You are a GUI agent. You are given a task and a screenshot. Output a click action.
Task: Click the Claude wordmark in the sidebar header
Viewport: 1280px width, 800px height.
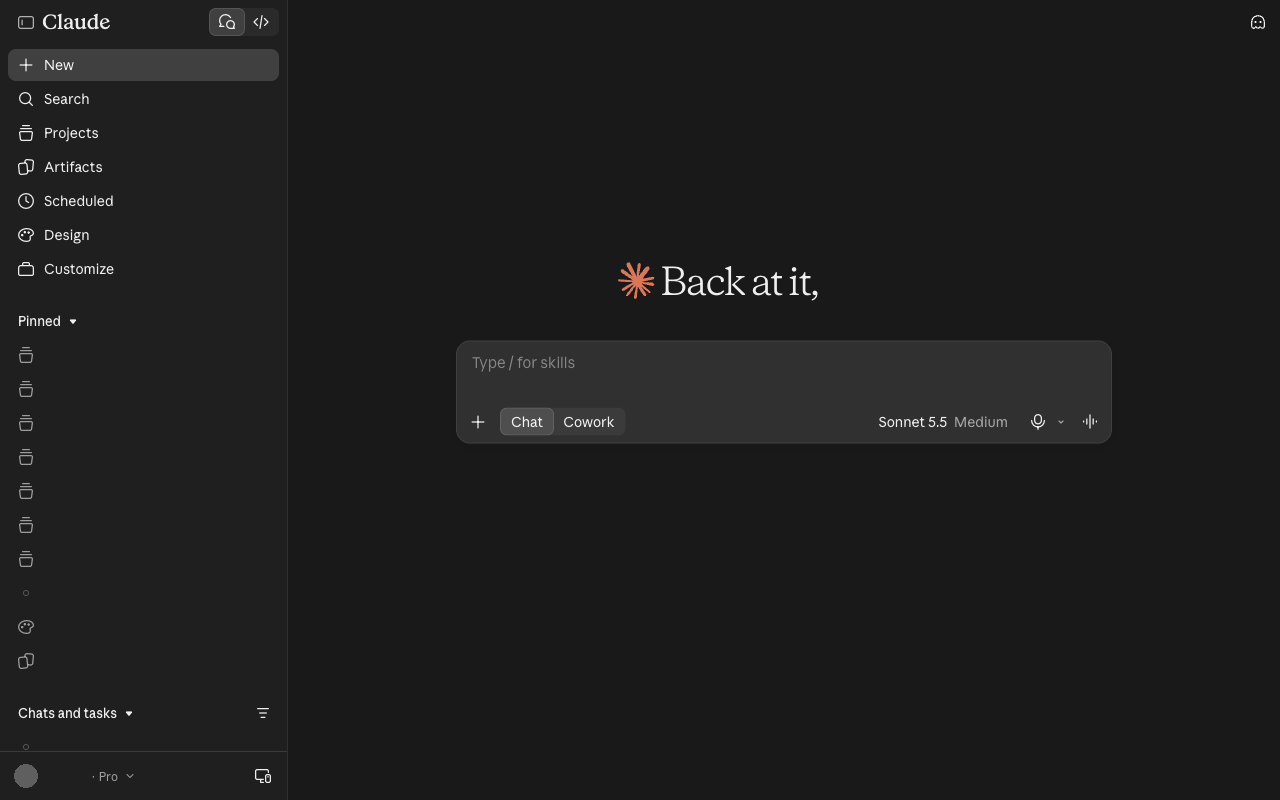tap(76, 22)
